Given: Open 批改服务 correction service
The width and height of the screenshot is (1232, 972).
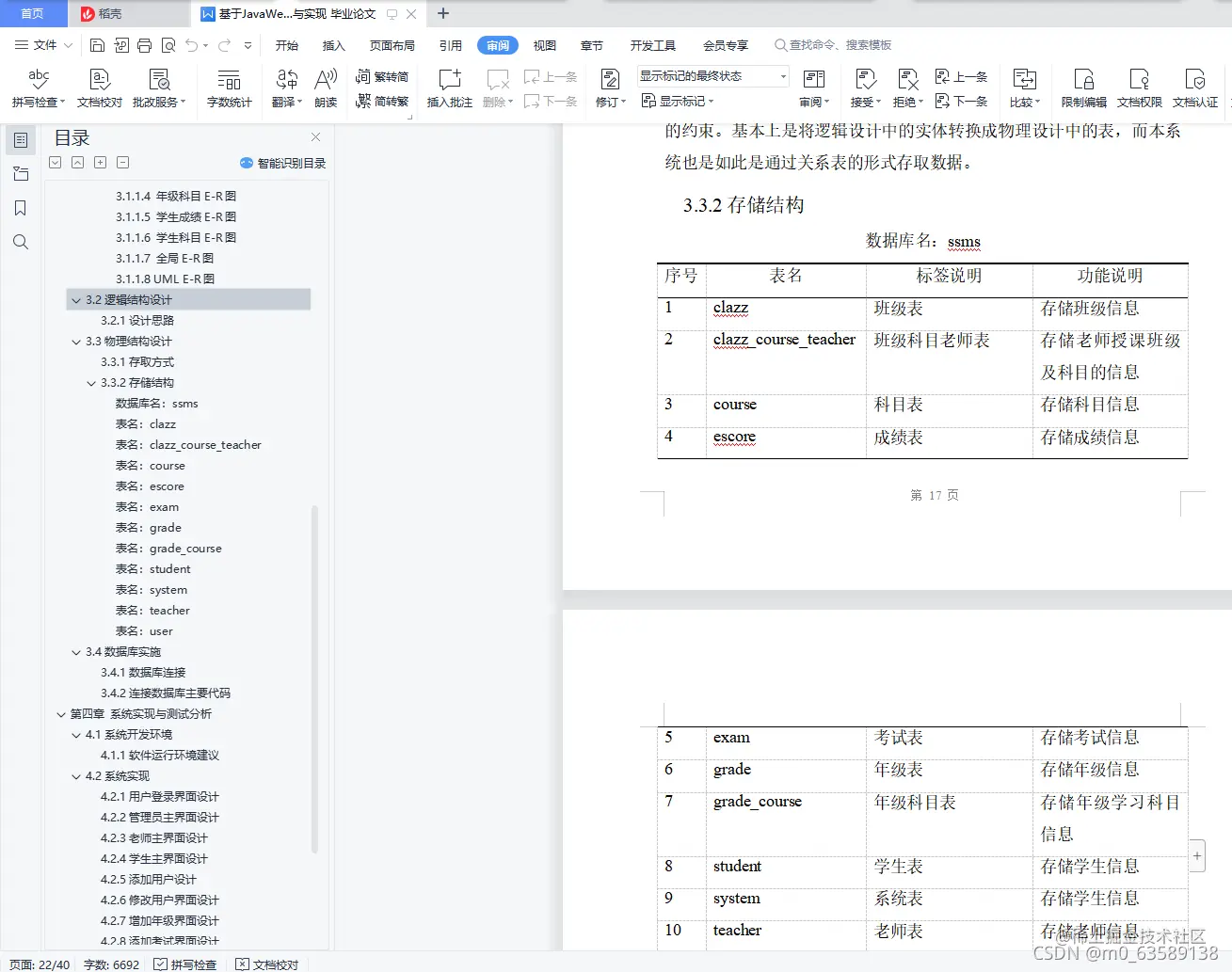Looking at the screenshot, I should [x=159, y=88].
